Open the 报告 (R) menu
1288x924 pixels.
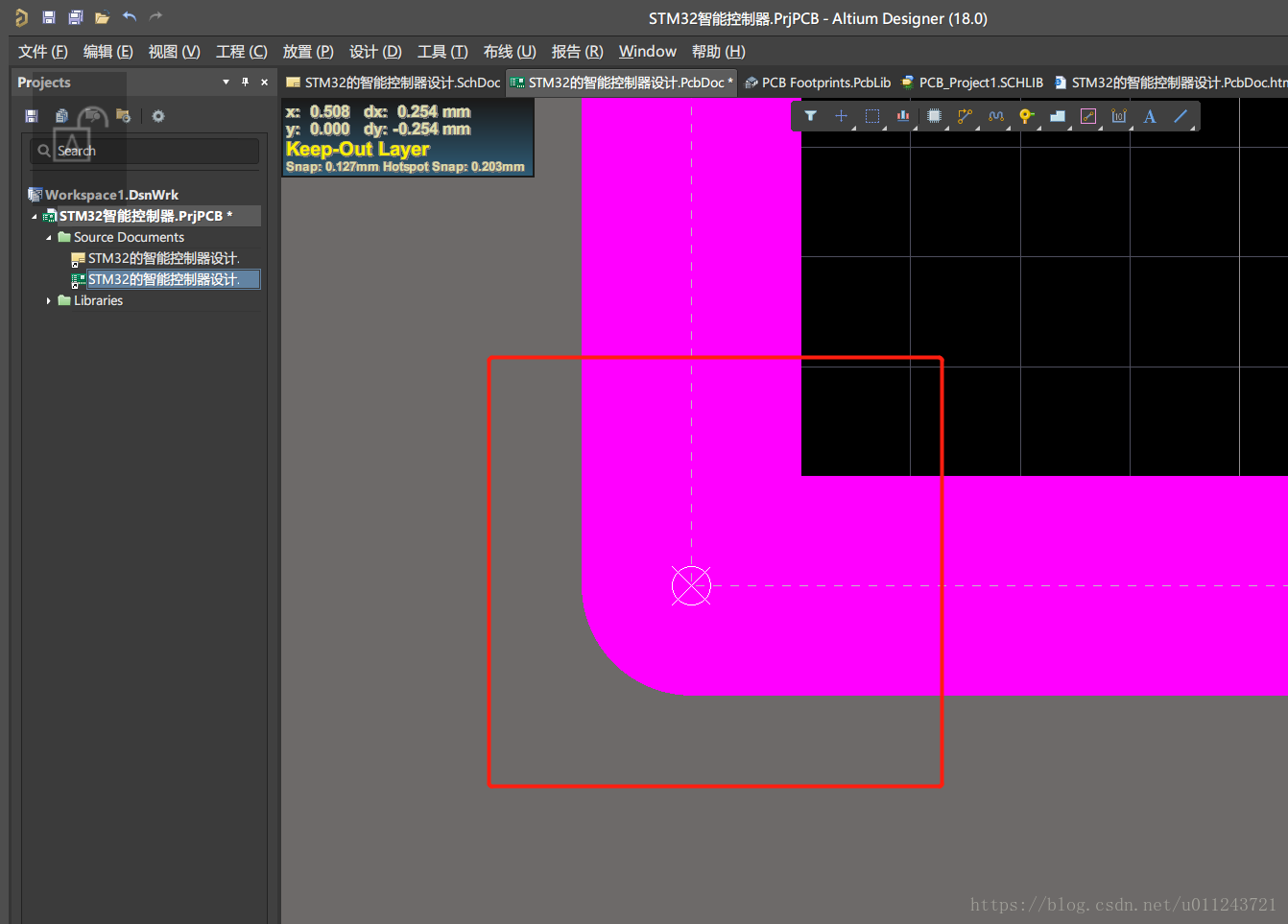click(578, 52)
